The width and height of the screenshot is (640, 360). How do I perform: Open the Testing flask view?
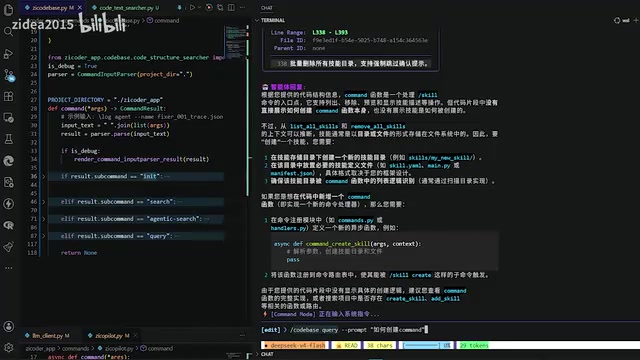[x=9, y=139]
